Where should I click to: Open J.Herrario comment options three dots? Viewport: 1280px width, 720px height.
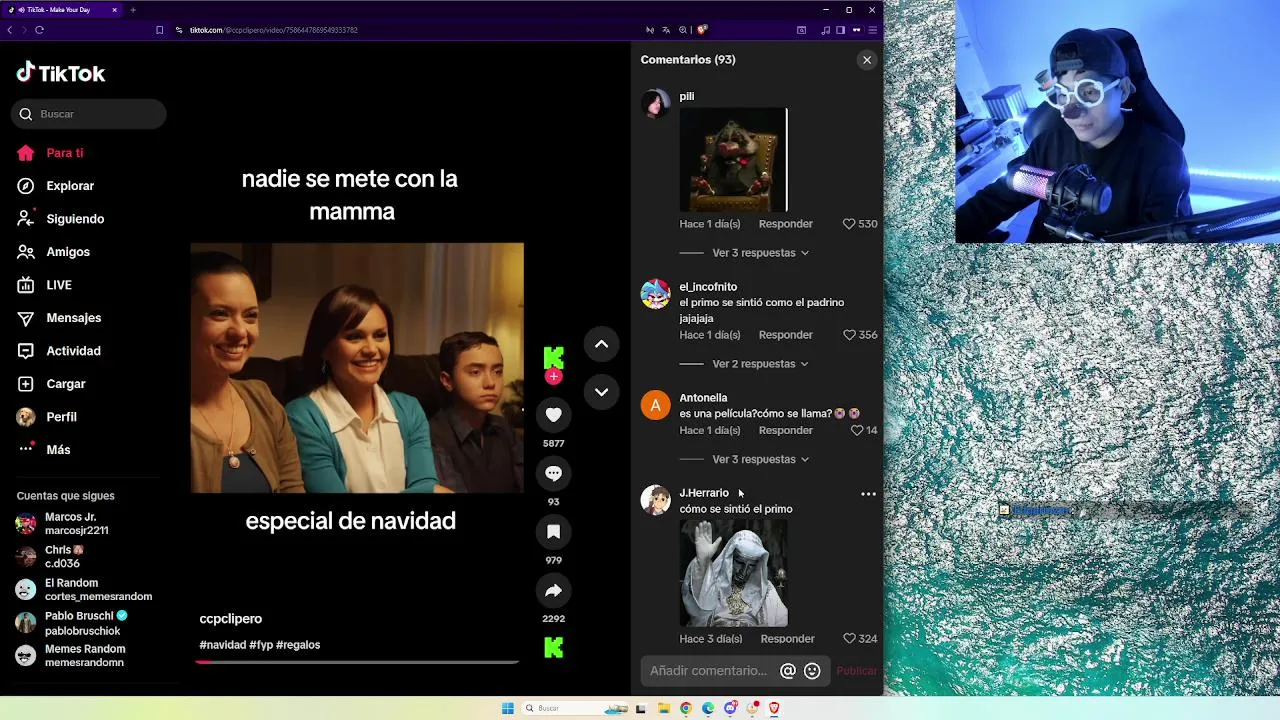pyautogui.click(x=868, y=494)
